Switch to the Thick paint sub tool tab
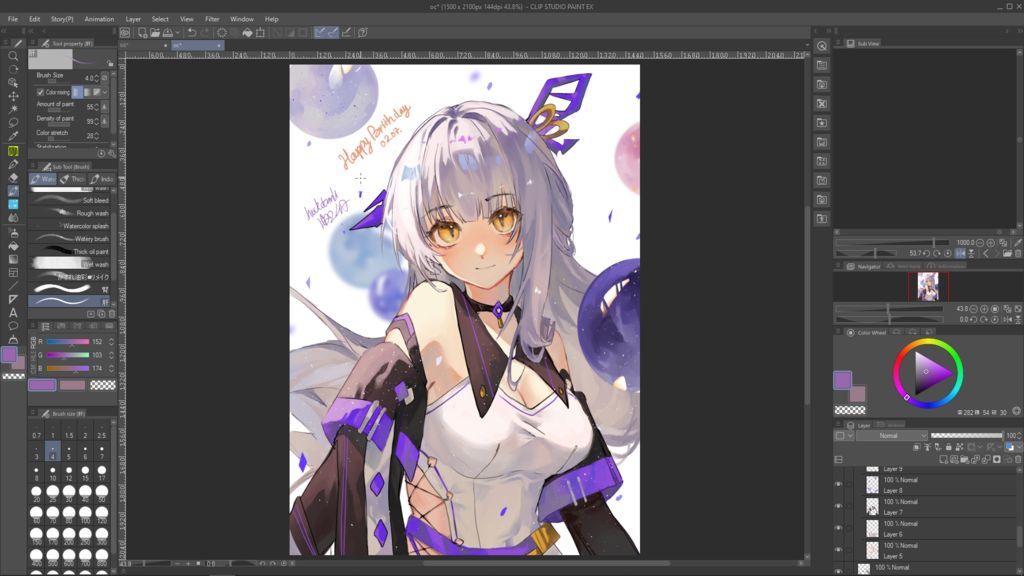Screen dimensions: 1024x576 click(x=72, y=179)
